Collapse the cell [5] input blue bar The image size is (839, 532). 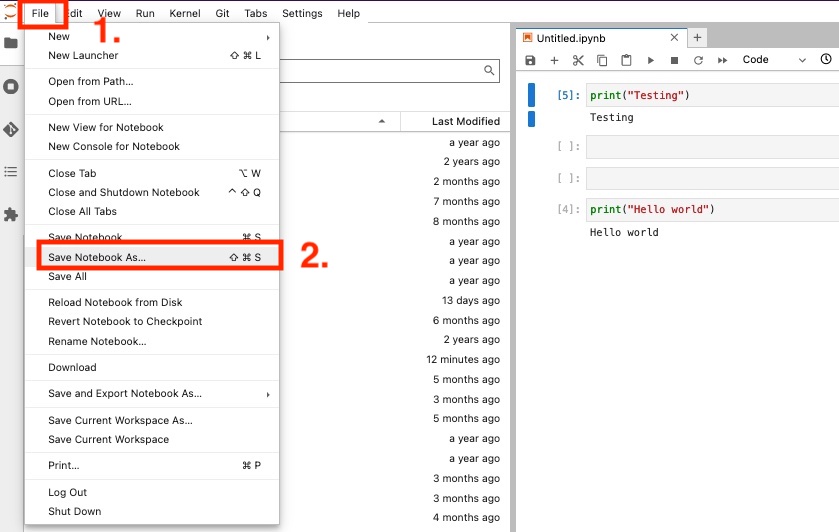point(531,95)
